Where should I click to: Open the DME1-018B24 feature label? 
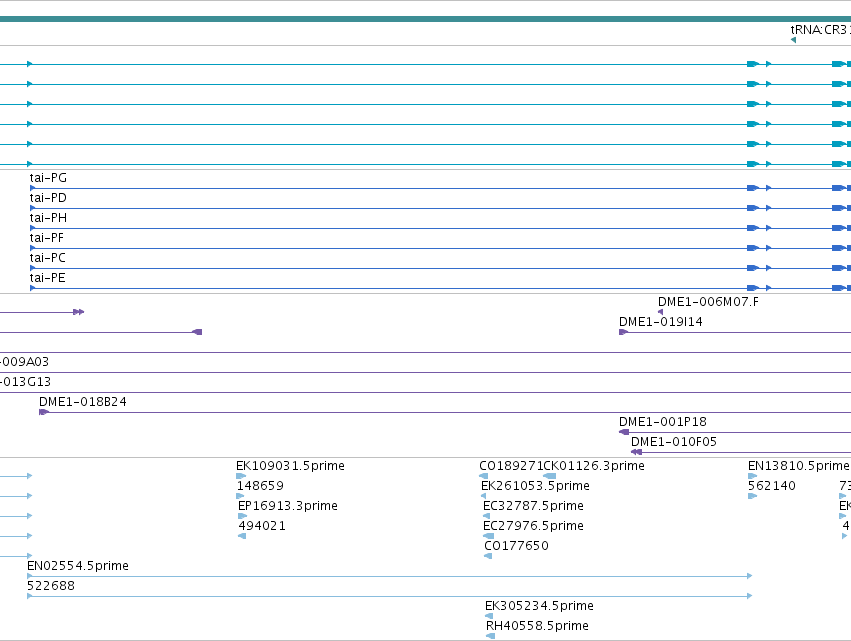[82, 402]
